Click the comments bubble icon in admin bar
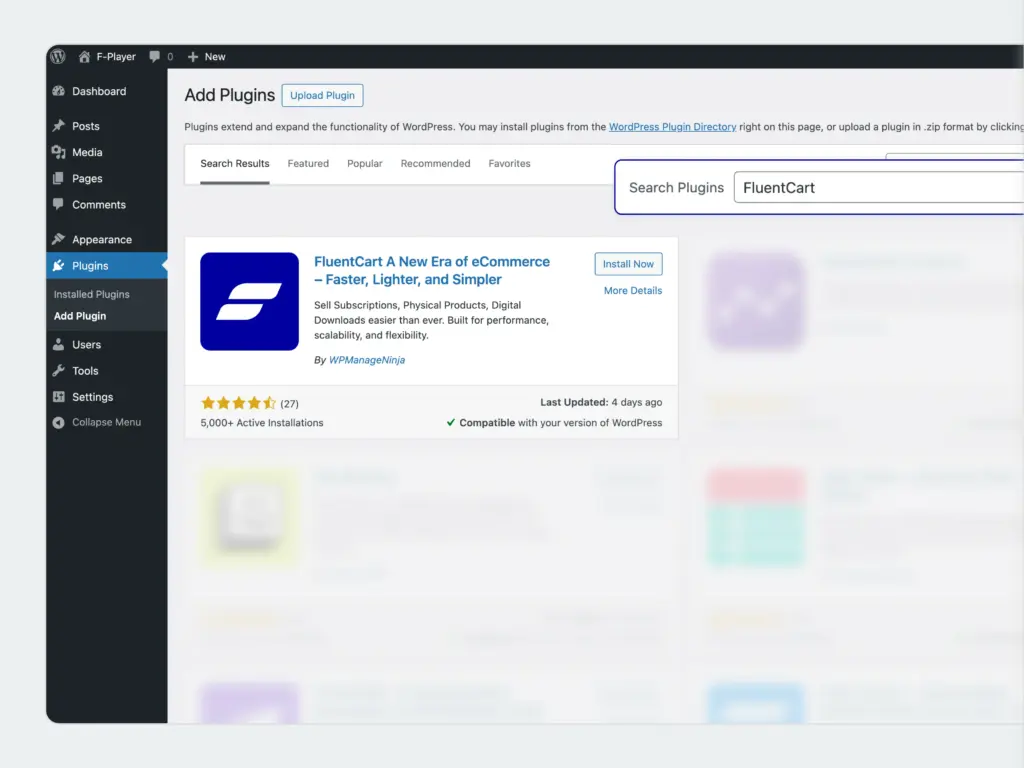Screen dimensions: 1024x768 (x=154, y=56)
